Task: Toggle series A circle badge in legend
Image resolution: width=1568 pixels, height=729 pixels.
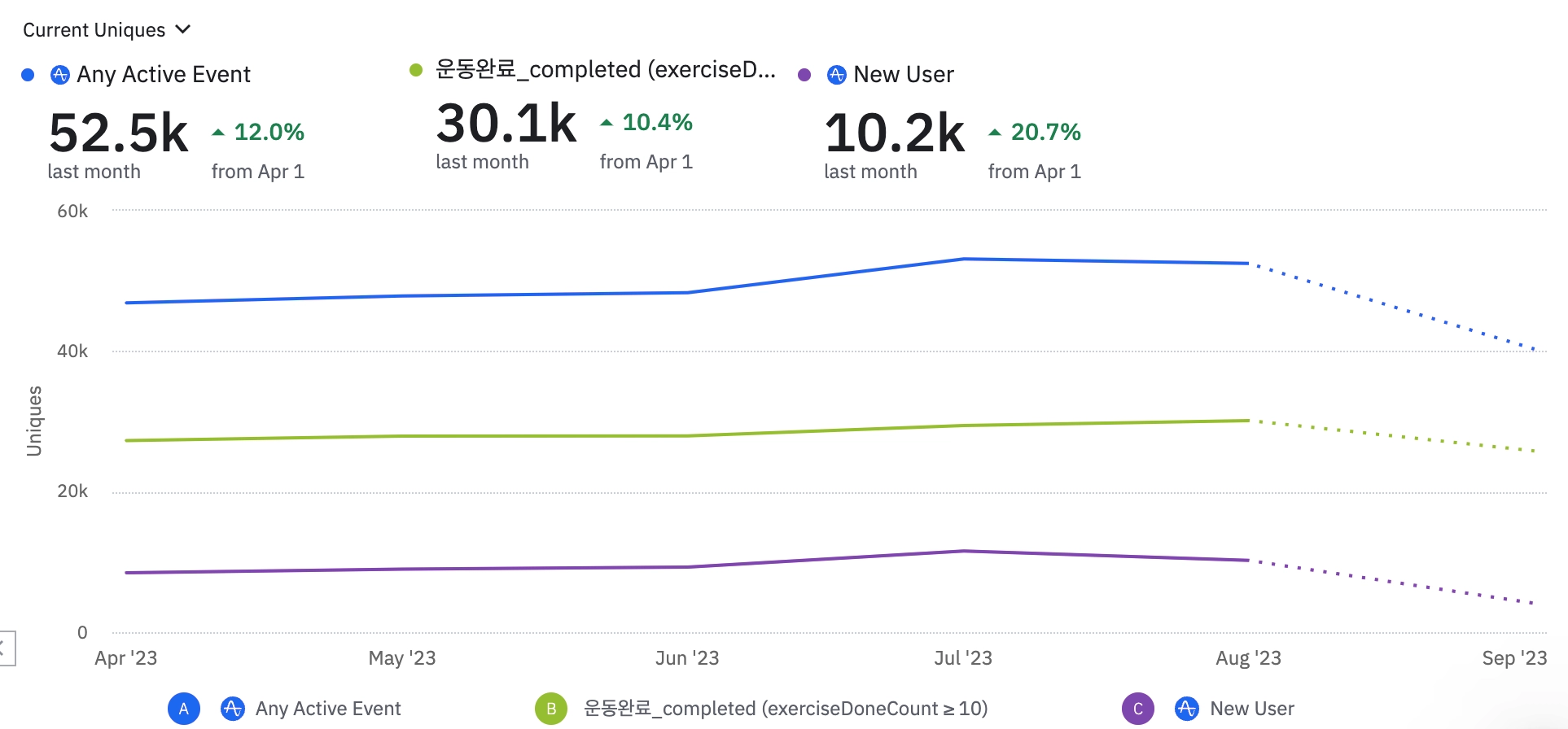Action: [x=184, y=709]
